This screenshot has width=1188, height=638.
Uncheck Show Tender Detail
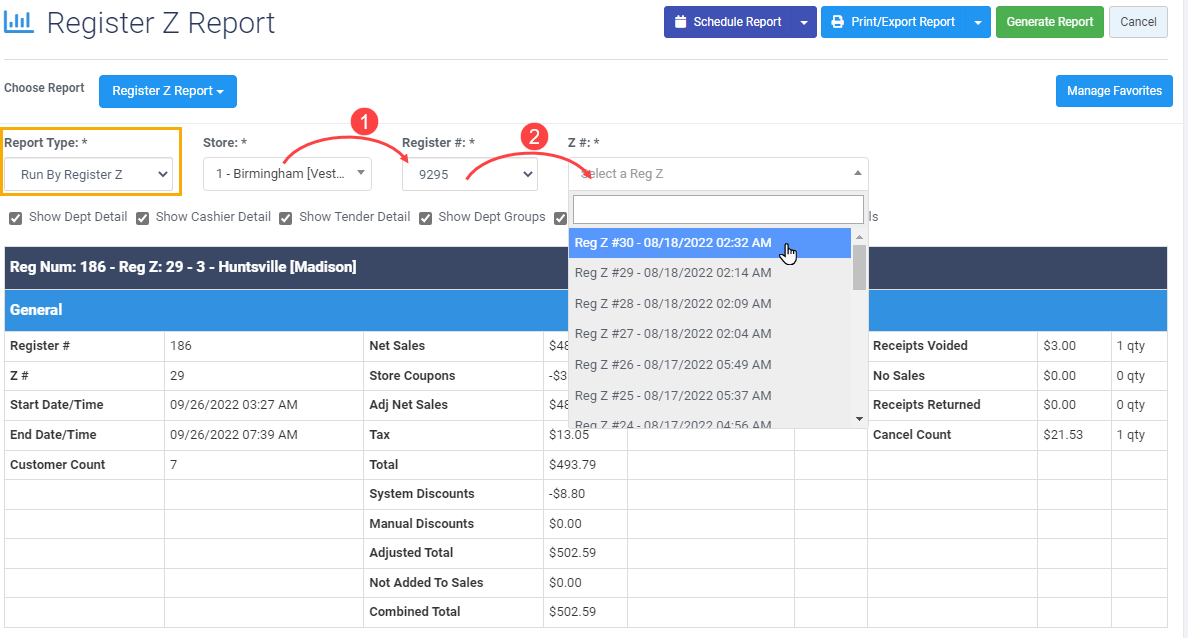(x=286, y=218)
